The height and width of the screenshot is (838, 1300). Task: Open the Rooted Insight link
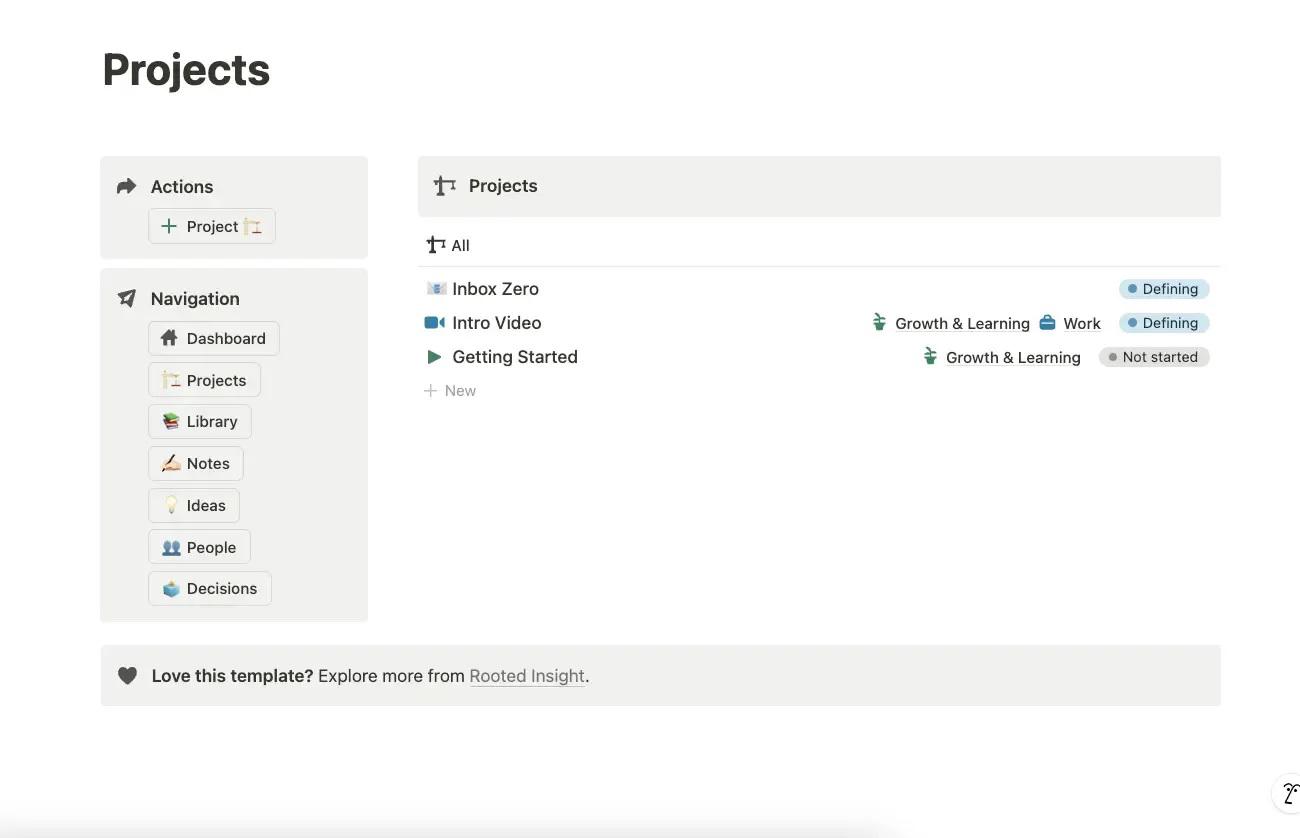coord(527,677)
